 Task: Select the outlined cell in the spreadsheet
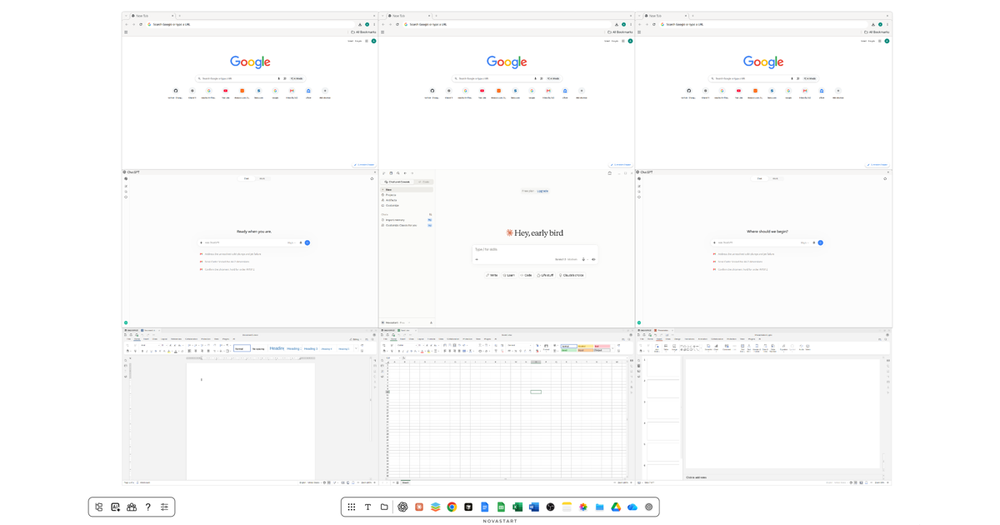(x=536, y=392)
